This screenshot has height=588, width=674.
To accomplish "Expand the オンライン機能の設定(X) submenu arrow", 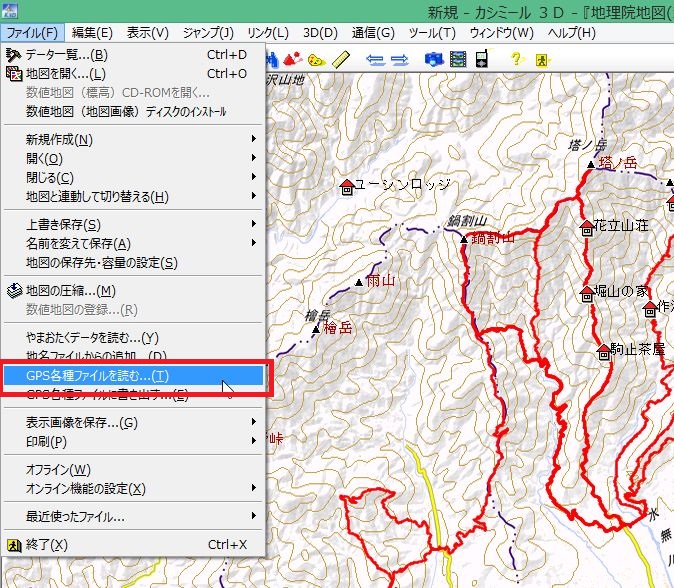I will point(254,488).
